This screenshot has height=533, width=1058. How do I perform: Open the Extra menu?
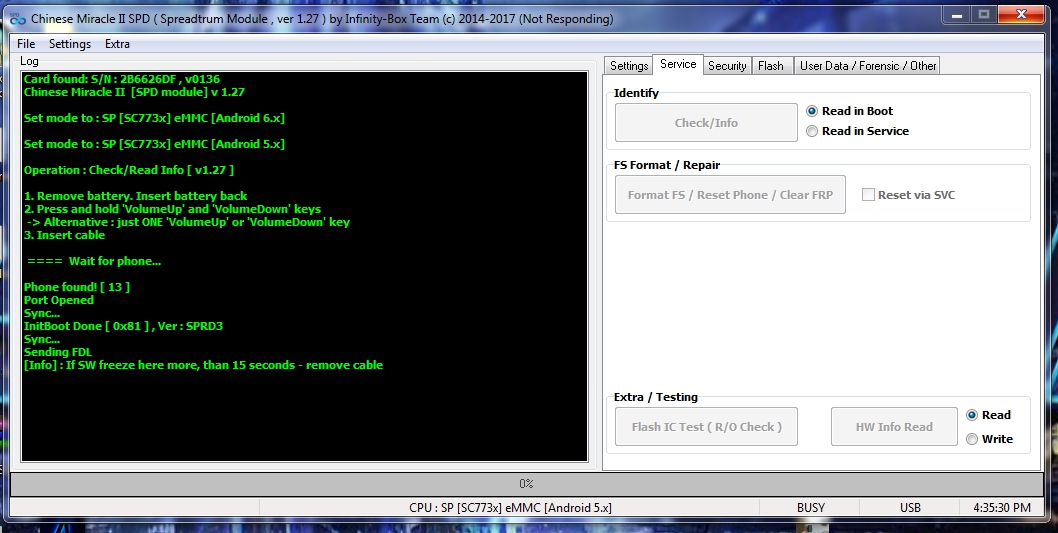tap(117, 44)
